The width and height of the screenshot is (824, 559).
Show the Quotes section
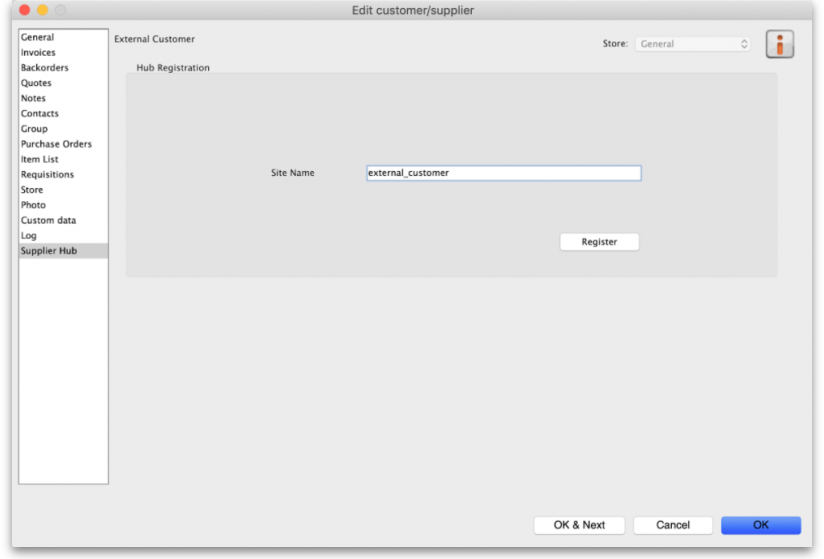pyautogui.click(x=37, y=83)
